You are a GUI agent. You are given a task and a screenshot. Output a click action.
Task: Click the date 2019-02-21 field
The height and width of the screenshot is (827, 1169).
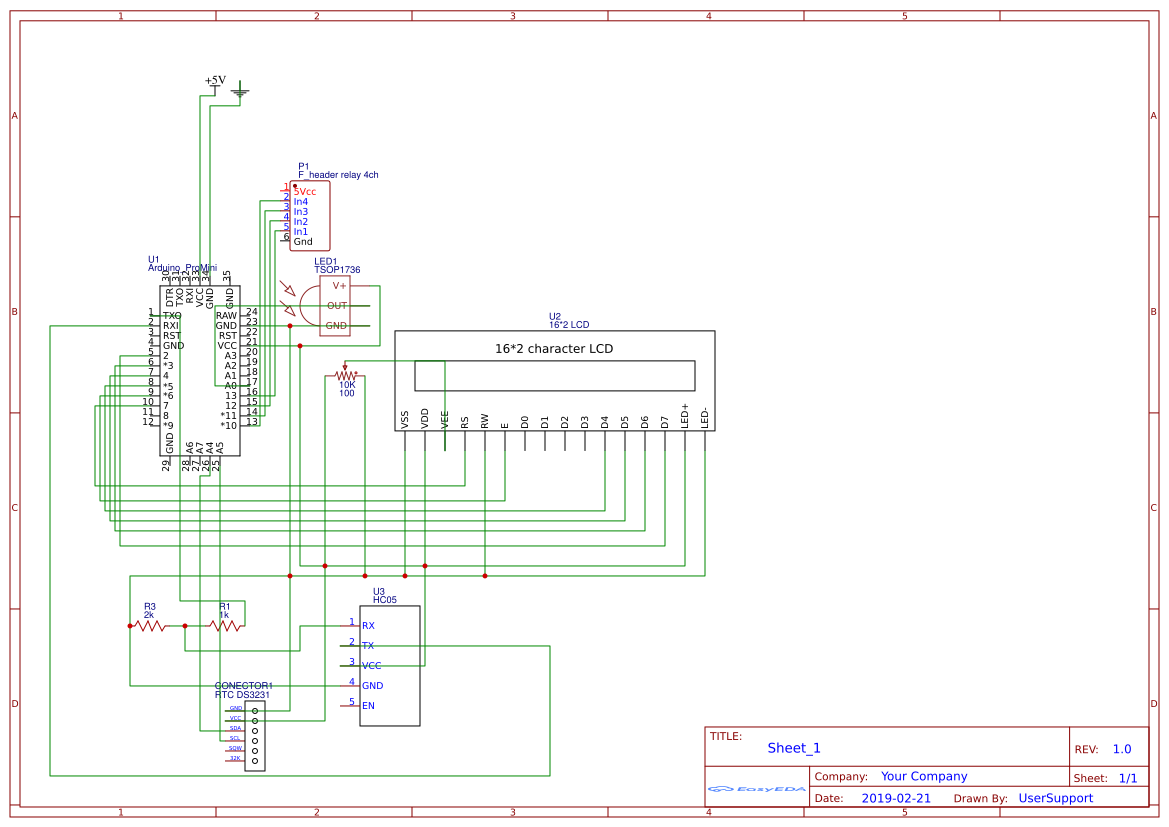click(898, 797)
